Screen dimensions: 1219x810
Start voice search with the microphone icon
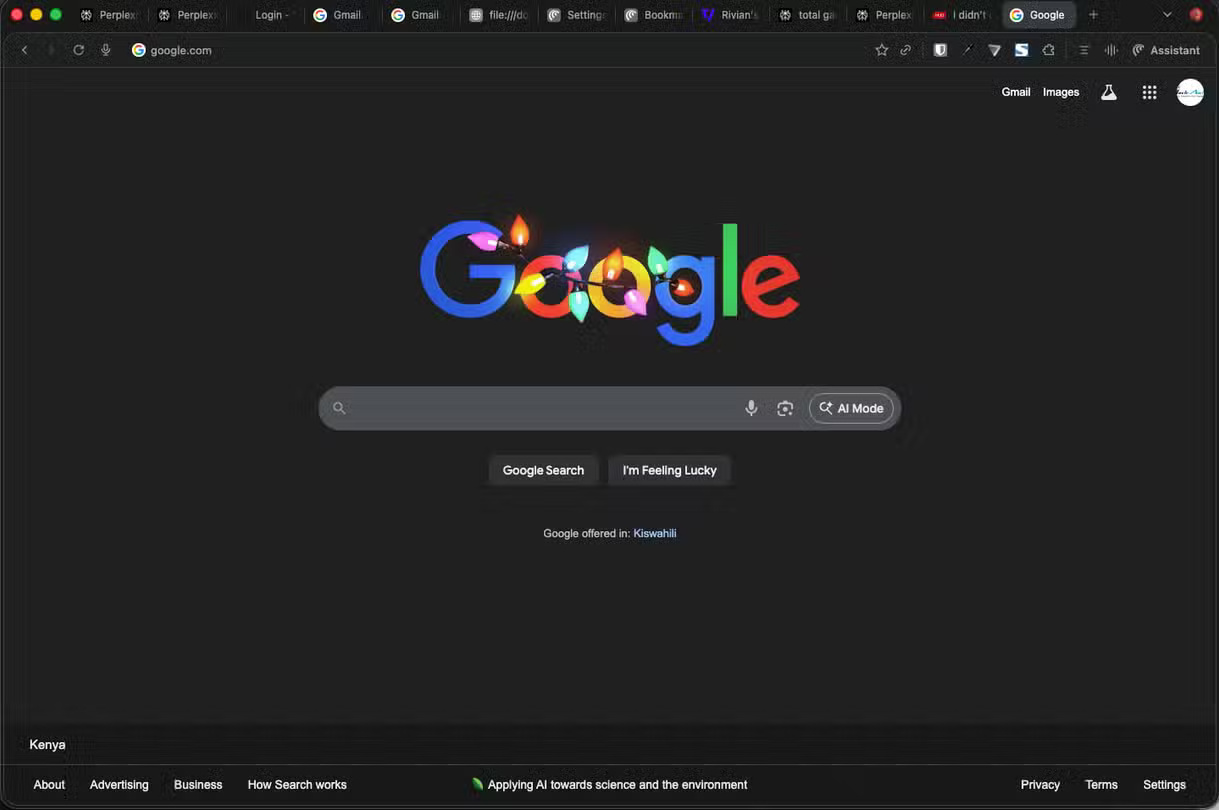[751, 407]
